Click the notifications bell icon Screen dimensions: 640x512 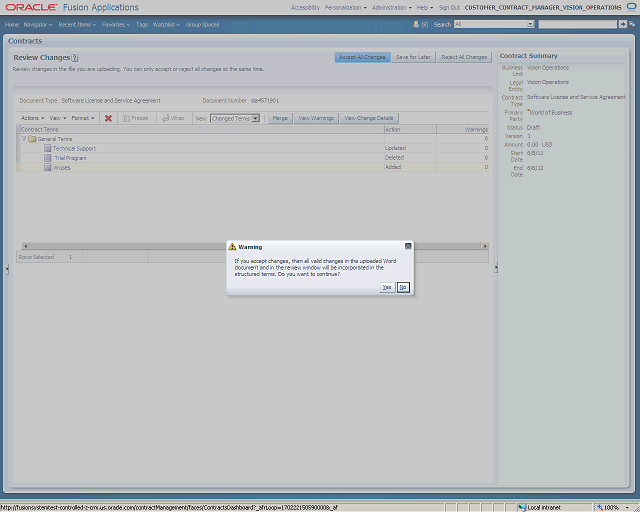point(416,24)
